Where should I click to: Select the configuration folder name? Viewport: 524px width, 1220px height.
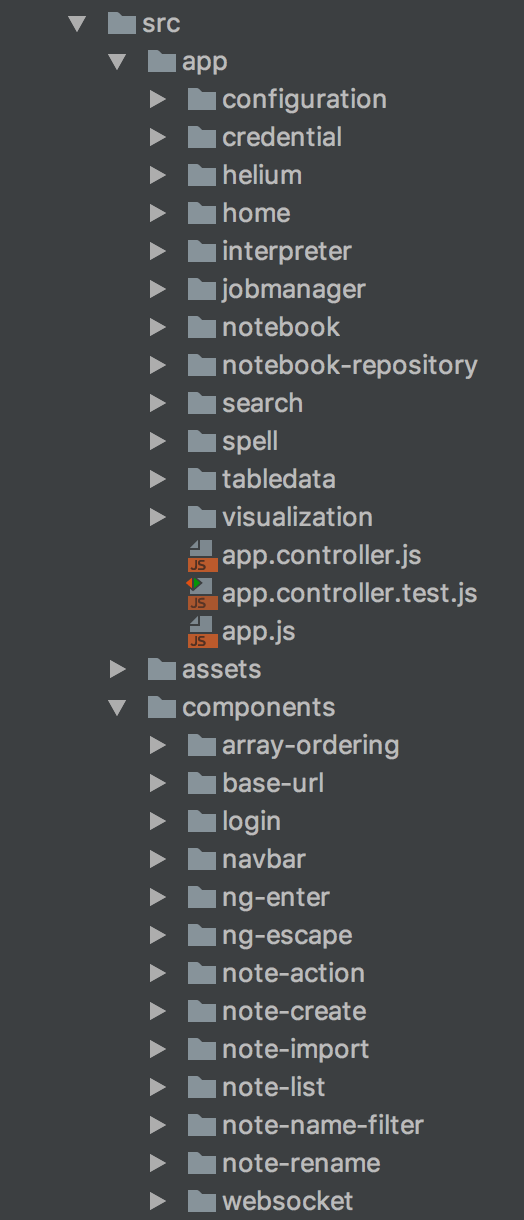point(304,100)
